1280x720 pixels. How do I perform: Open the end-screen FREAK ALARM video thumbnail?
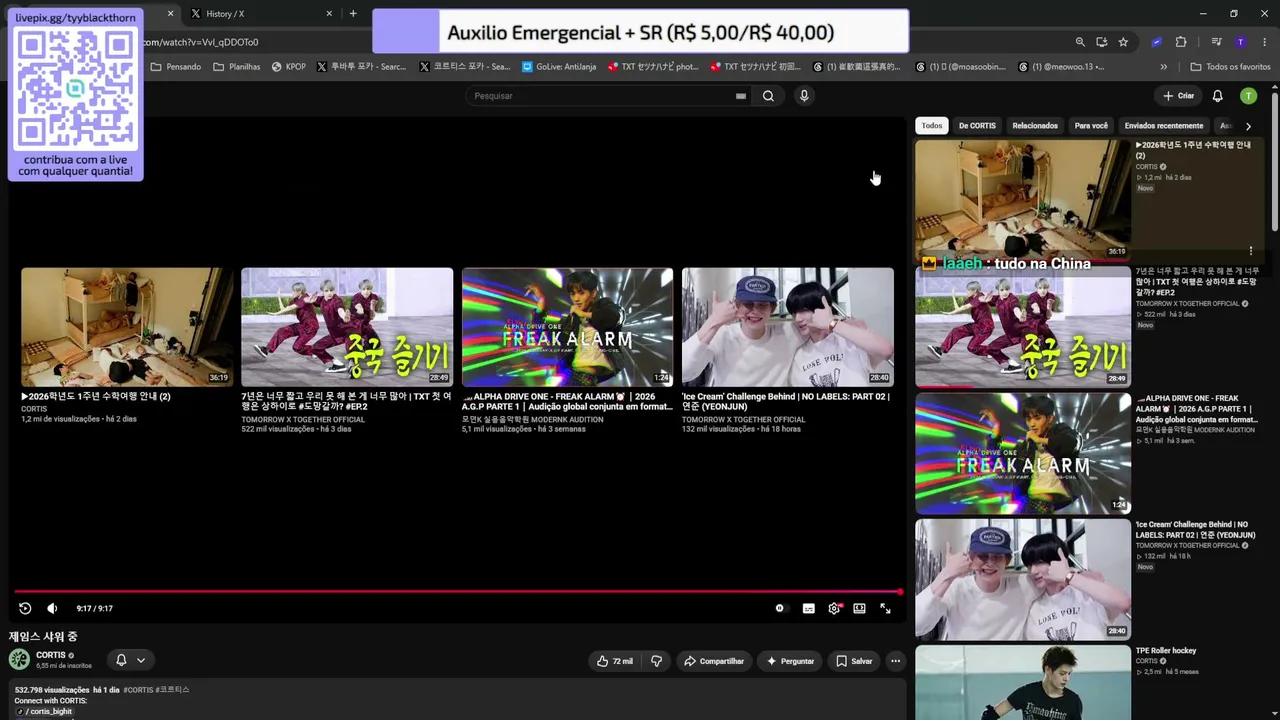567,327
